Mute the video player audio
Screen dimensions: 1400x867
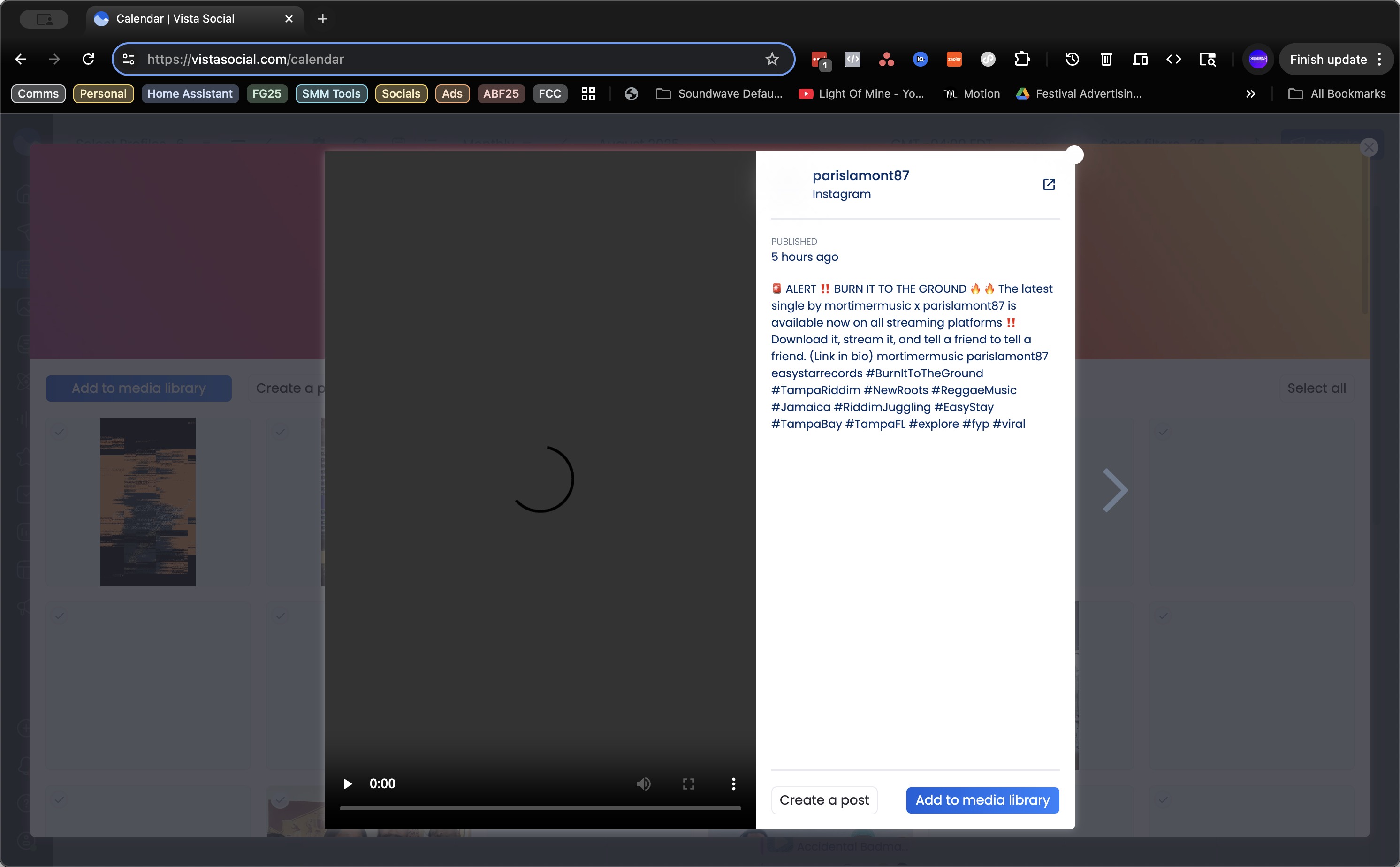coord(643,784)
